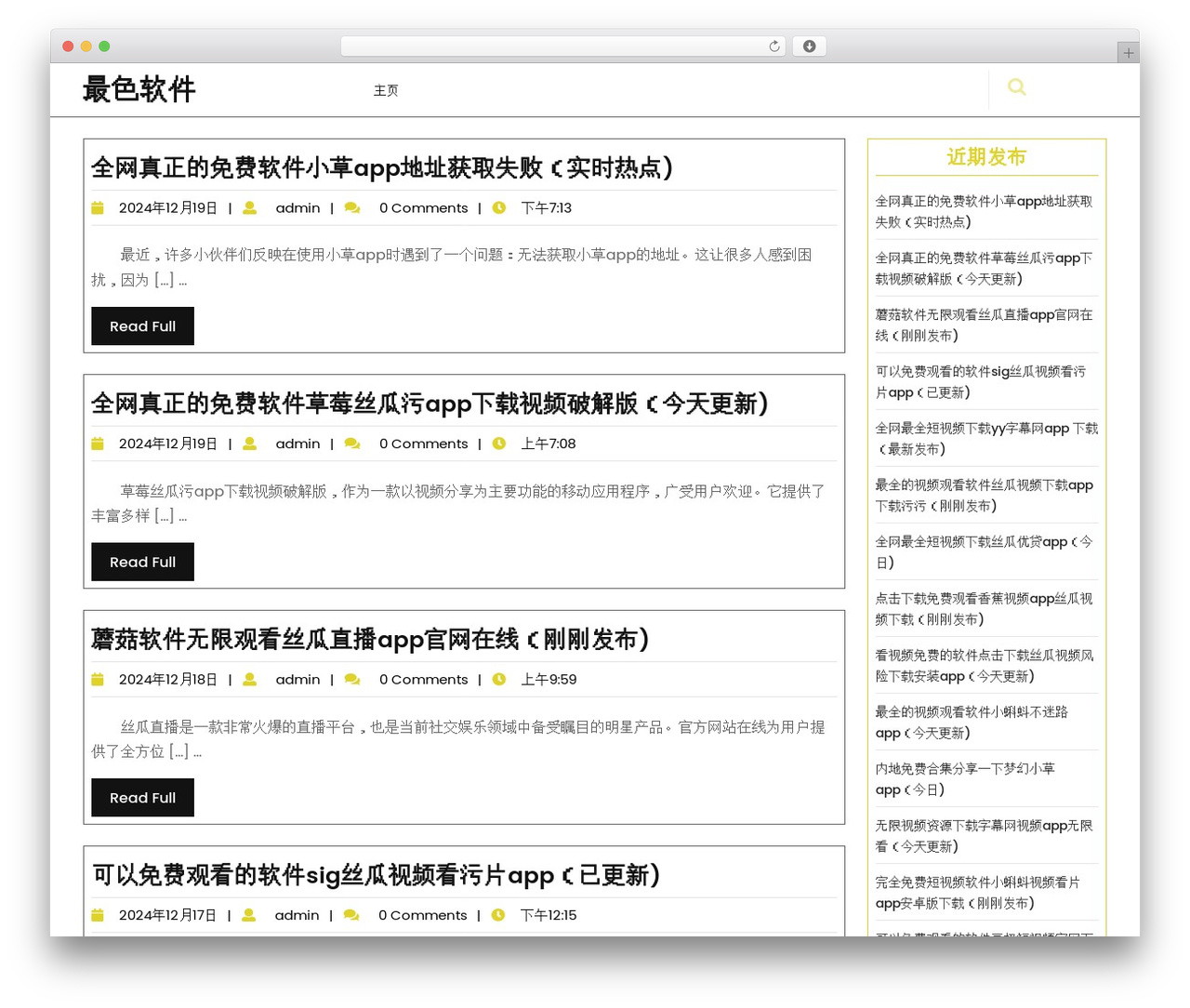Click admin author in 蘑菇软件 post

pos(297,680)
